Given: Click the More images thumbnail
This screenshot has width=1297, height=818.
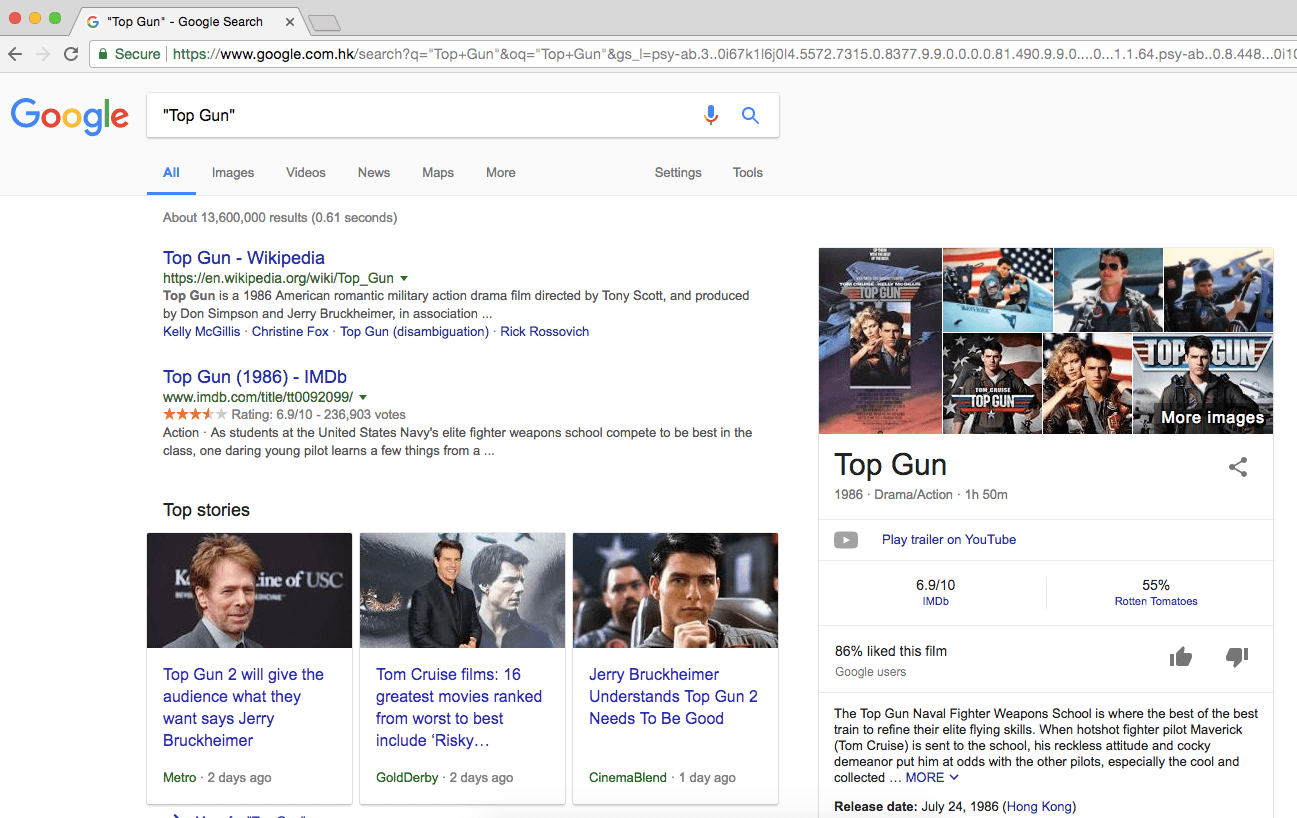Looking at the screenshot, I should coord(1203,383).
